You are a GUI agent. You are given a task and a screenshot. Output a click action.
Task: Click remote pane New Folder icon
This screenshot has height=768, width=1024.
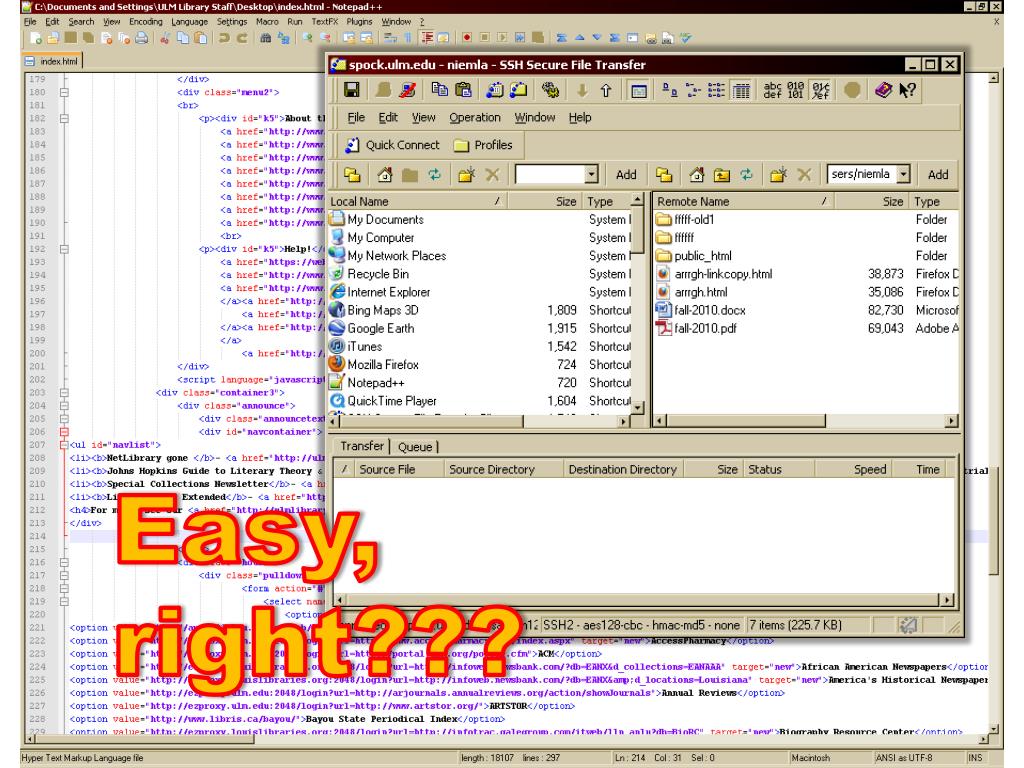click(778, 174)
